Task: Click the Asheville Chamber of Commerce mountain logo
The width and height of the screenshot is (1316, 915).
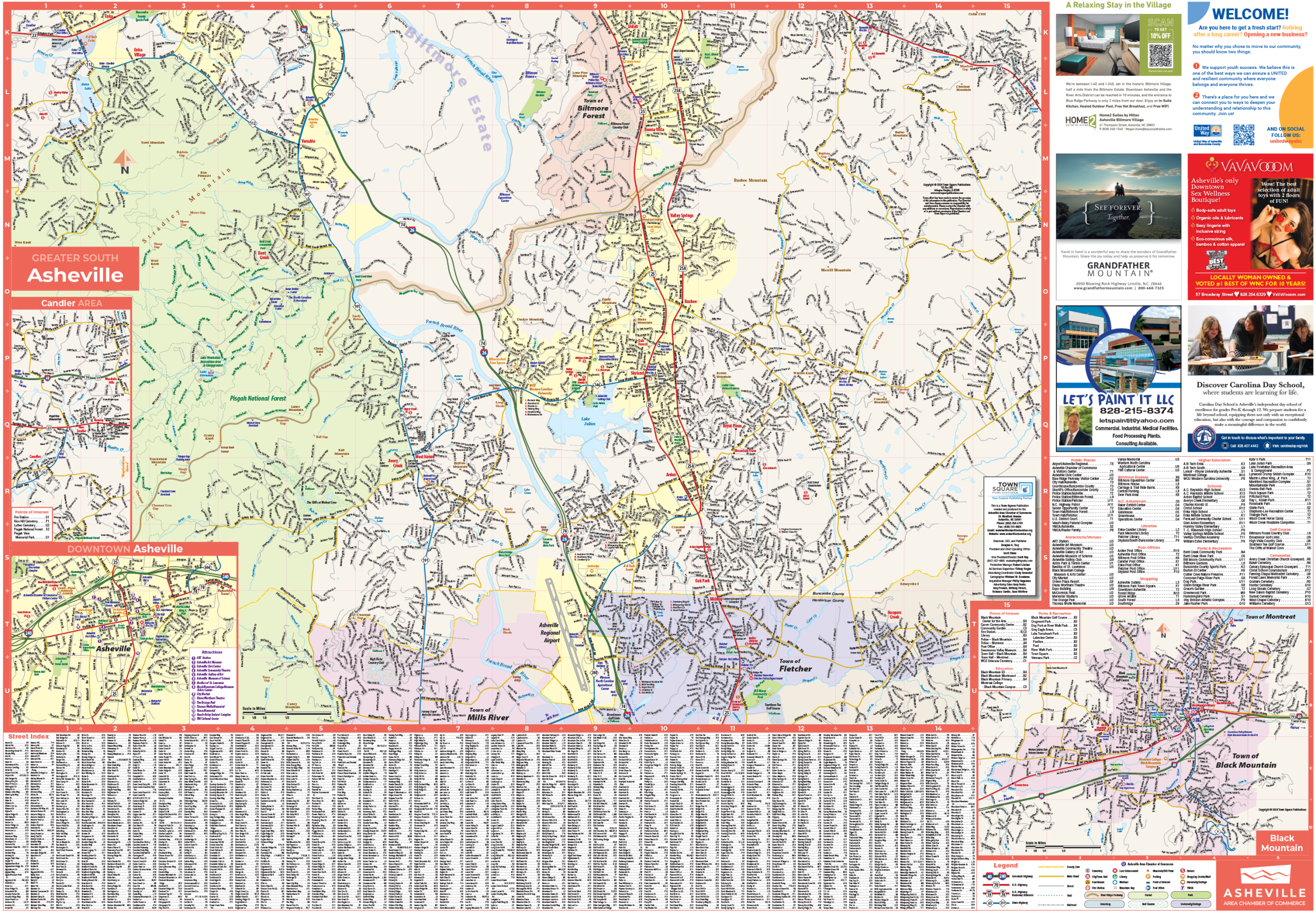Action: [x=1265, y=875]
